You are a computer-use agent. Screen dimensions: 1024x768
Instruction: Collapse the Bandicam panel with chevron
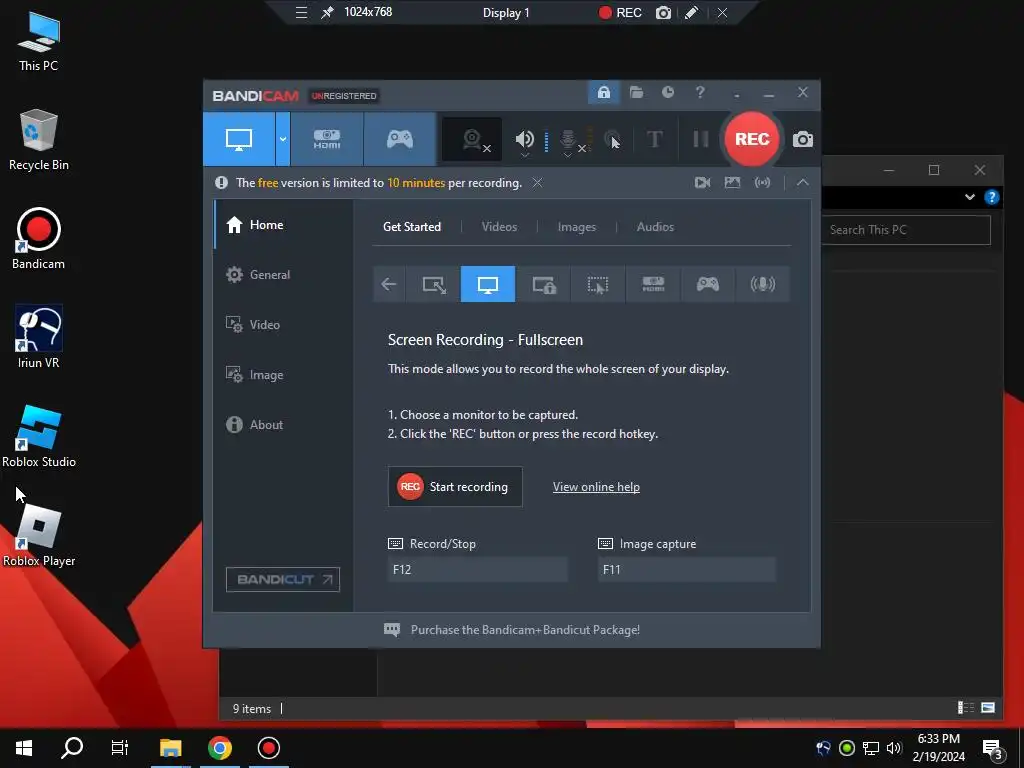click(803, 183)
